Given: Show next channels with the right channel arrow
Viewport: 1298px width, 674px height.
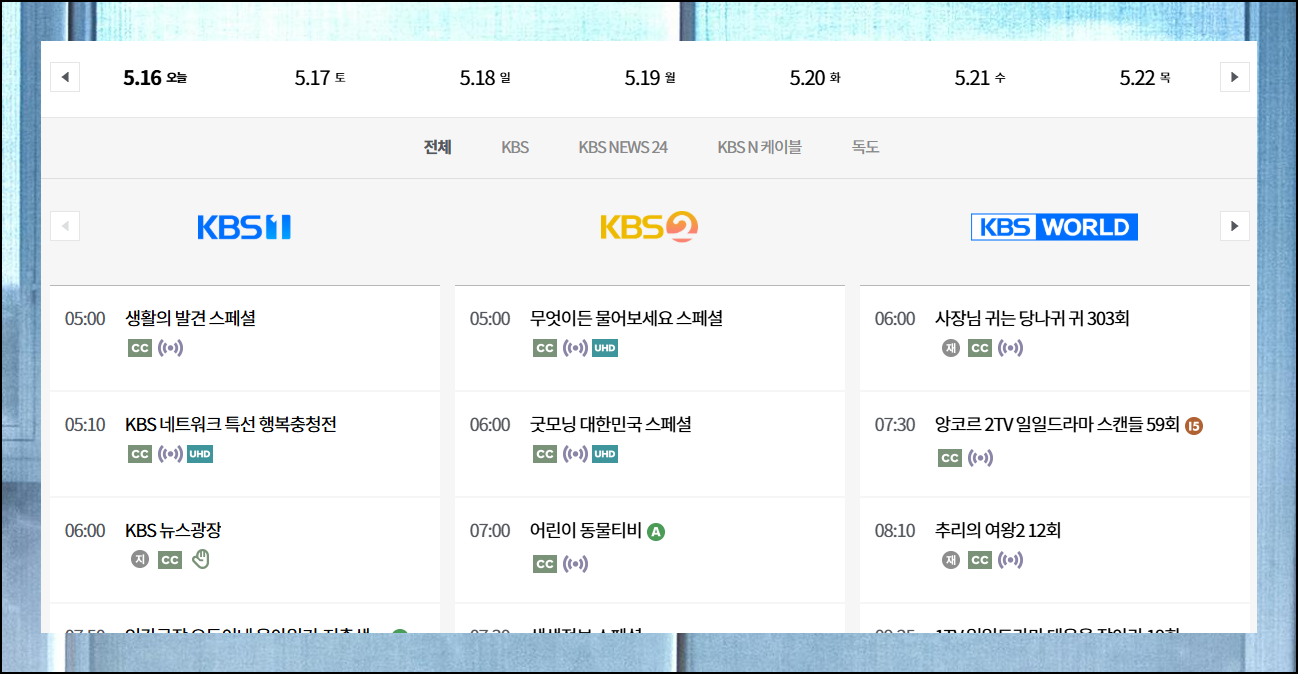Looking at the screenshot, I should 1234,226.
